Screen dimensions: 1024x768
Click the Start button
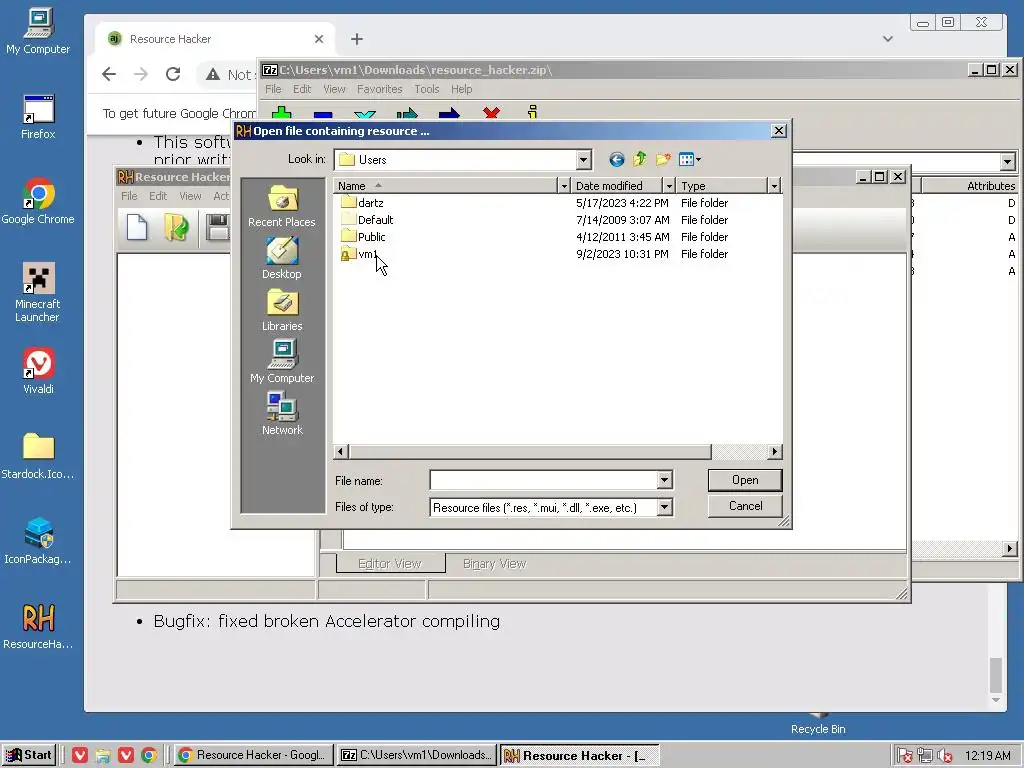pos(29,755)
